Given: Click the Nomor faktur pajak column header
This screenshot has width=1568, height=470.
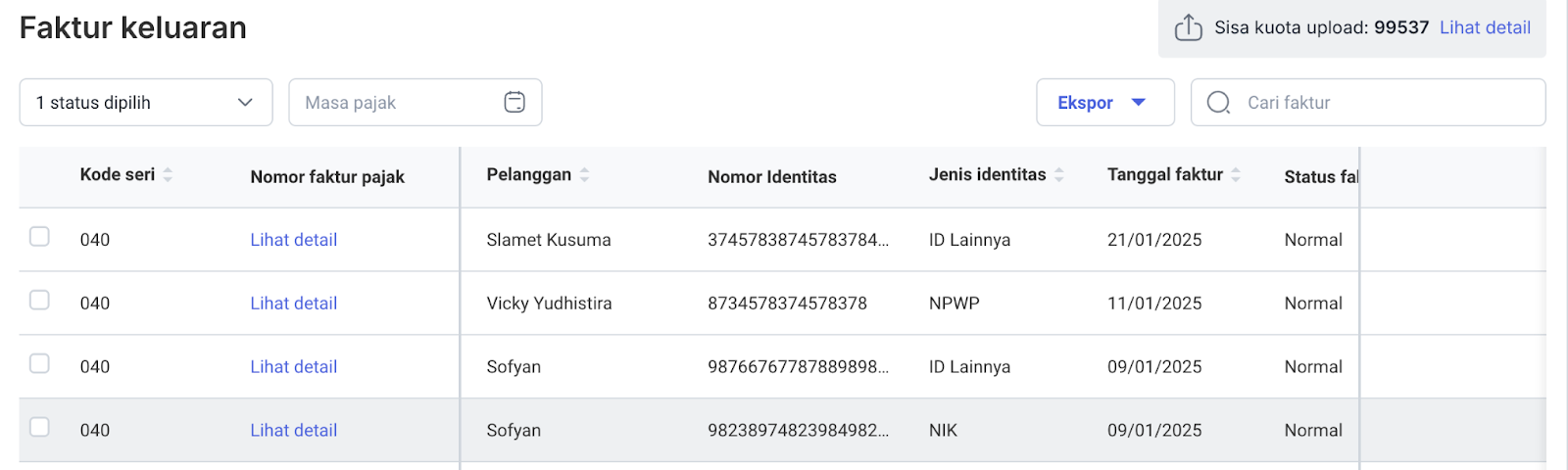Looking at the screenshot, I should click(327, 177).
